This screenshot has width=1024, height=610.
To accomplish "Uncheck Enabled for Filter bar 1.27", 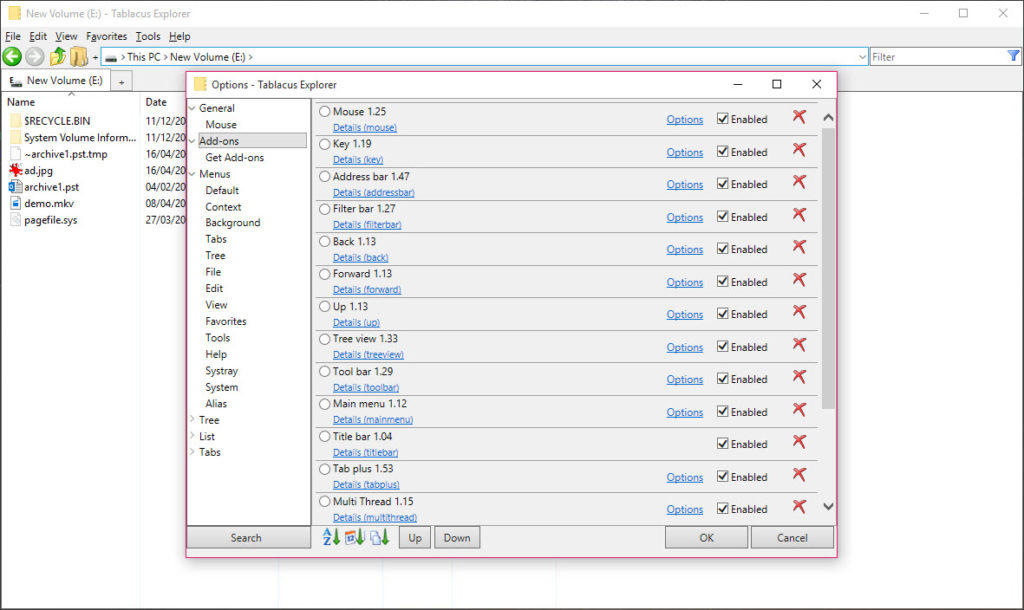I will click(722, 216).
